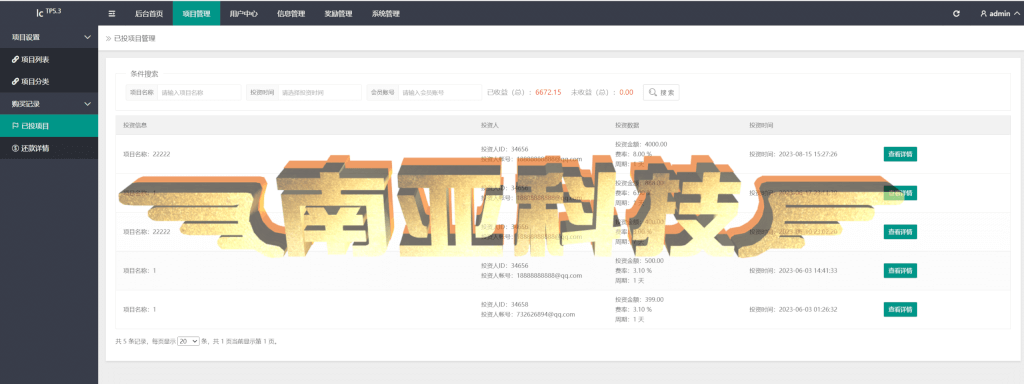
Task: Click 投资人 column header
Action: pos(490,125)
